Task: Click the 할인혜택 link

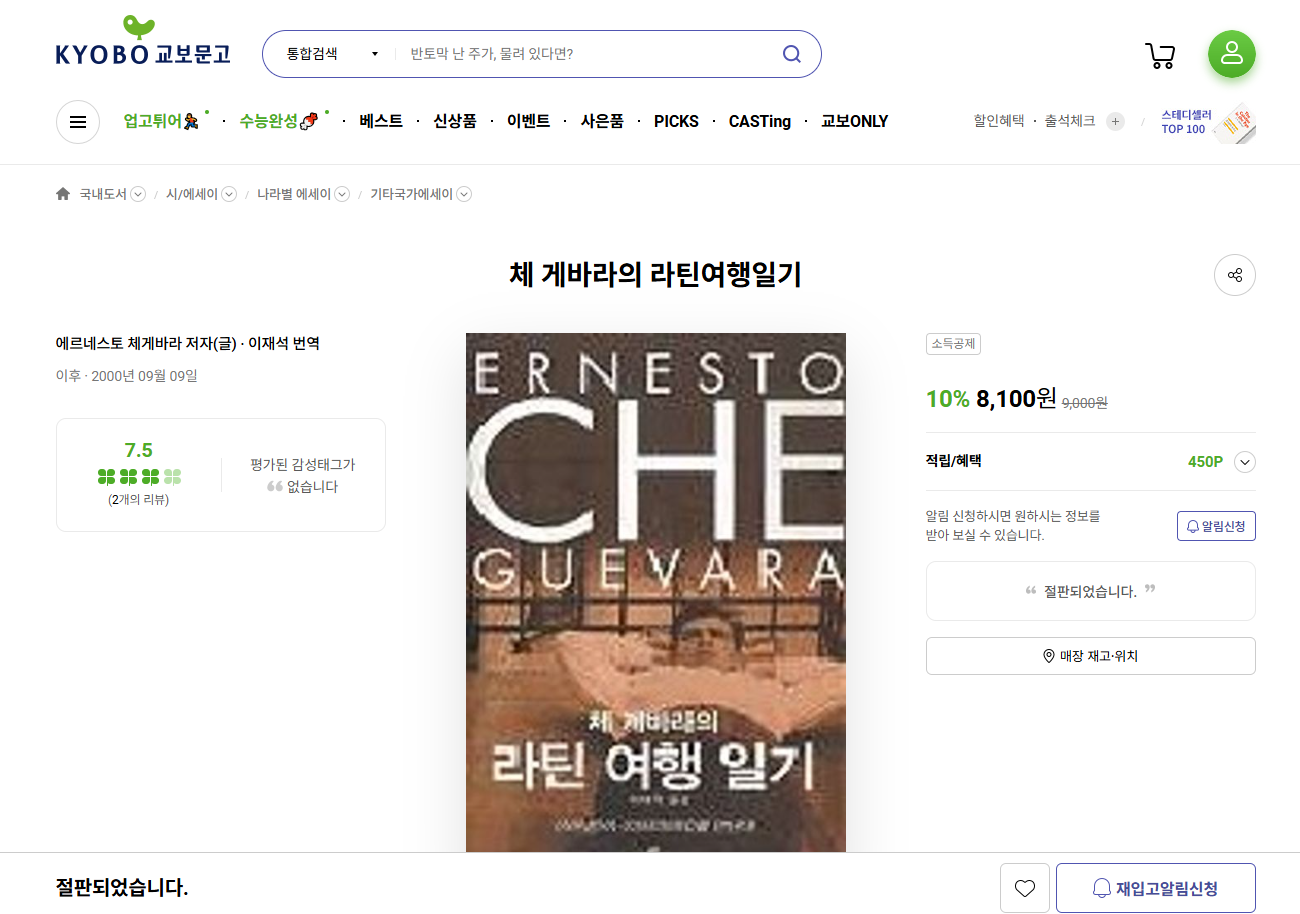Action: [999, 121]
